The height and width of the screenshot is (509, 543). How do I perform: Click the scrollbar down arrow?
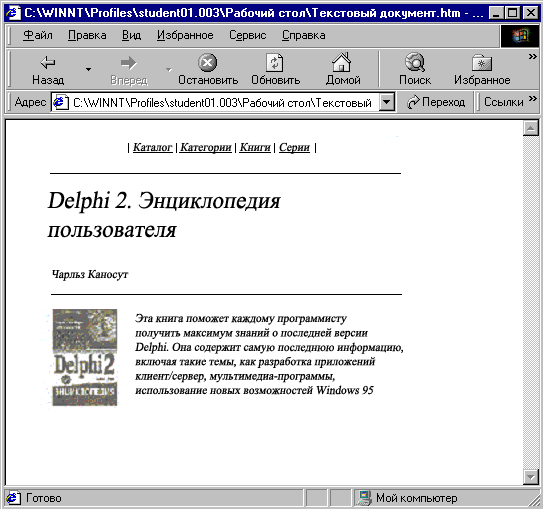pyautogui.click(x=531, y=477)
